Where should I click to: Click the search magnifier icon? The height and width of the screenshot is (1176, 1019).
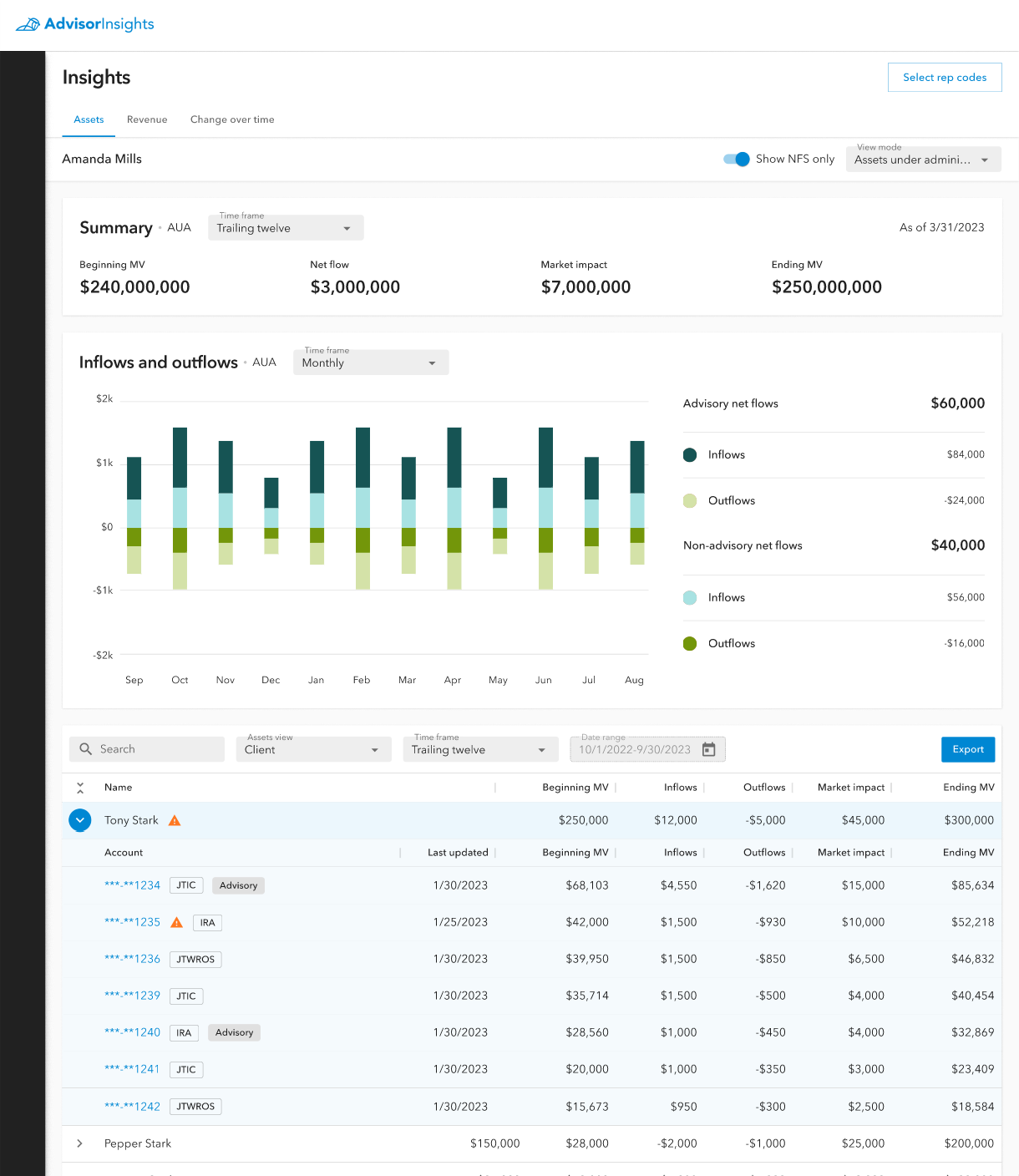[x=85, y=749]
